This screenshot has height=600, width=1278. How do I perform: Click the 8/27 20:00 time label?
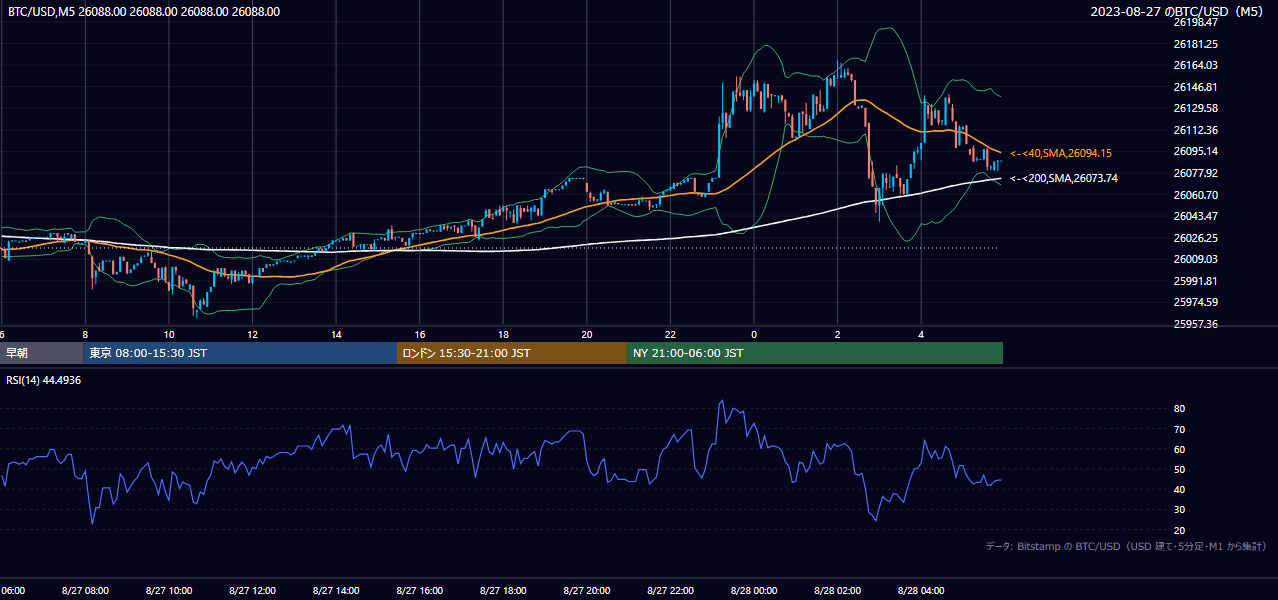point(586,591)
